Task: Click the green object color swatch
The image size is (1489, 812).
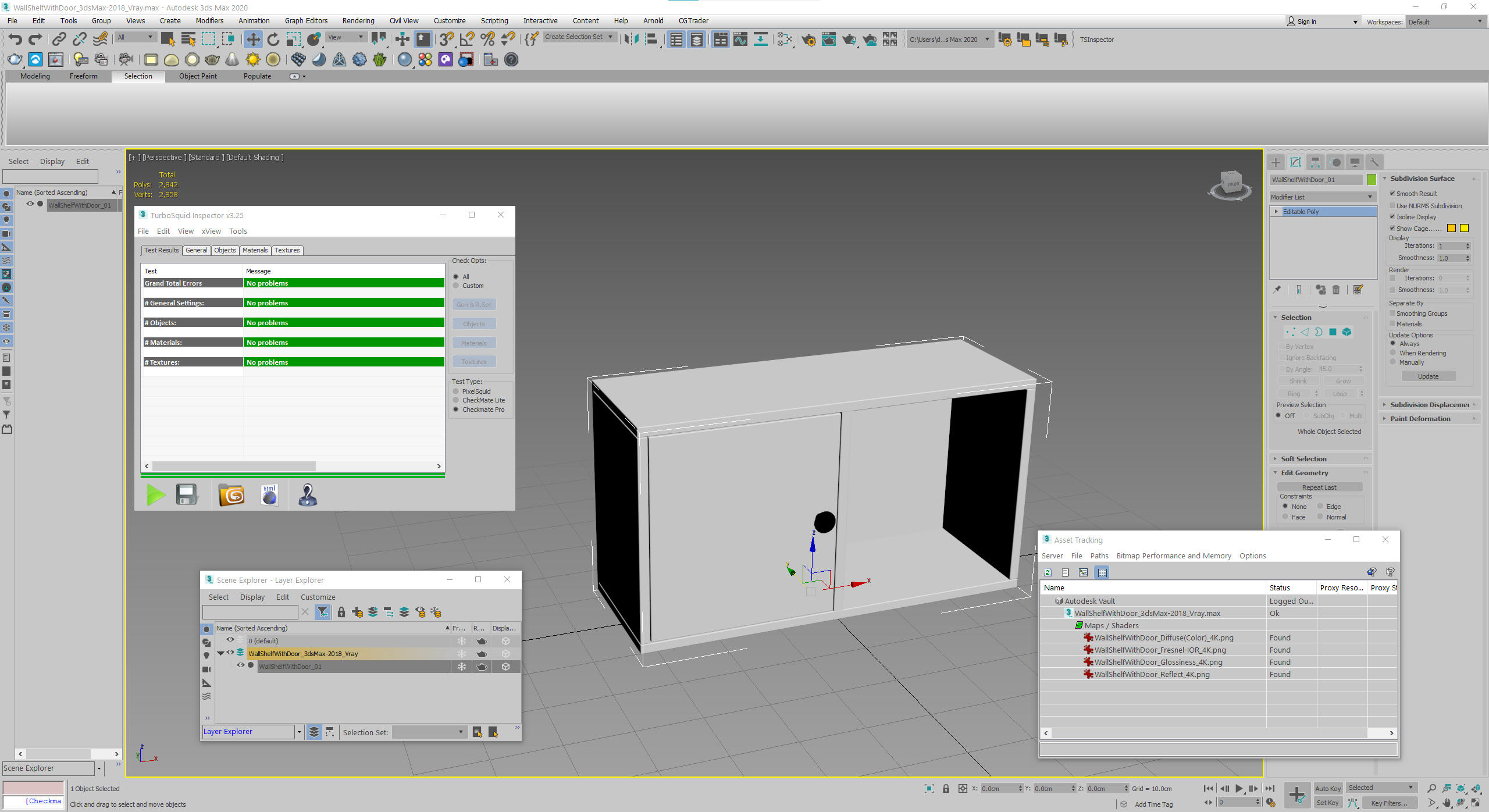Action: click(x=1371, y=180)
